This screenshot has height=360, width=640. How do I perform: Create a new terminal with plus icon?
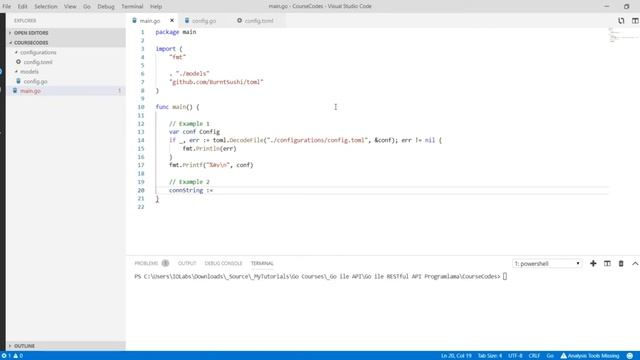point(593,264)
